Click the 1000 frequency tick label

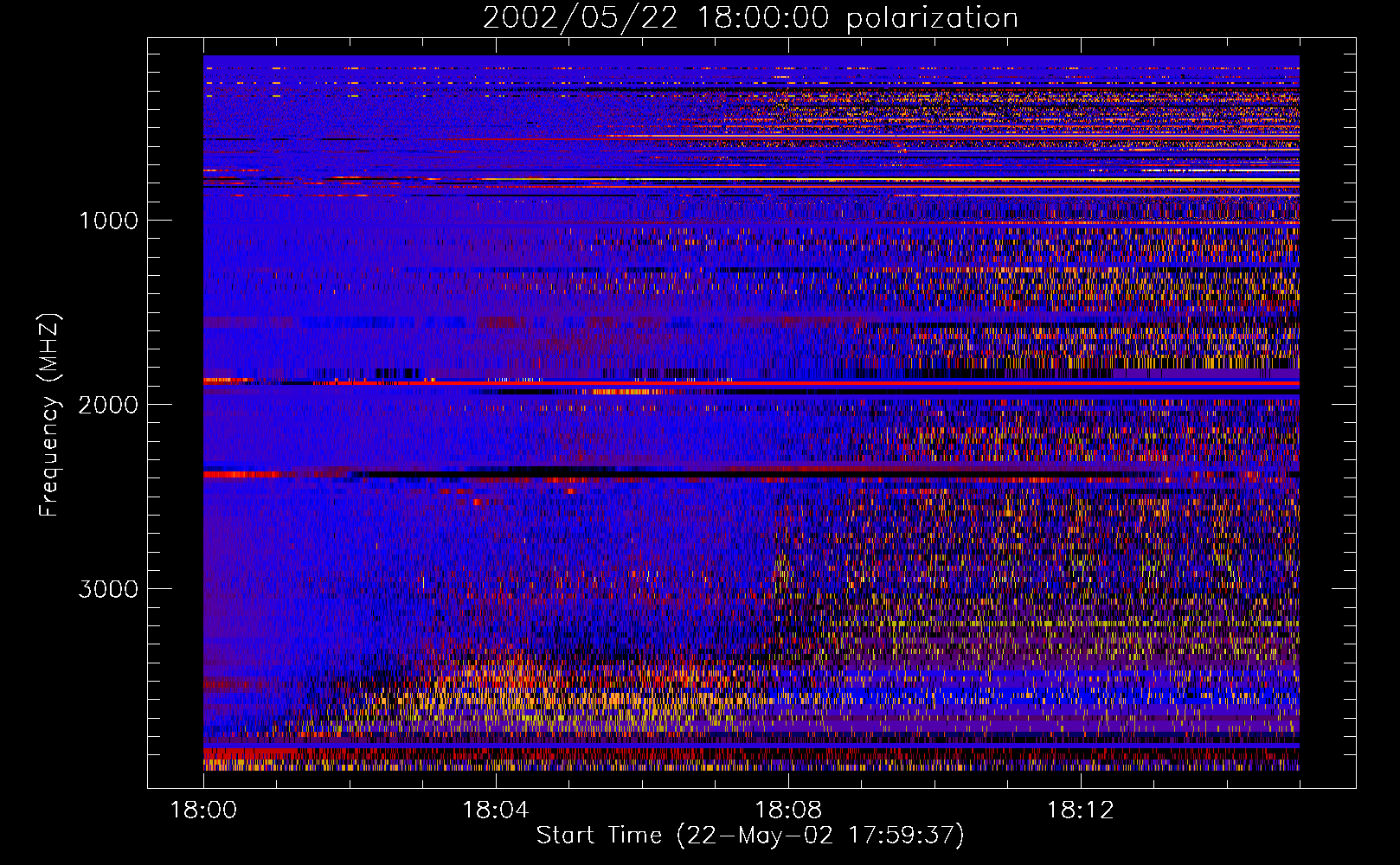[x=108, y=221]
